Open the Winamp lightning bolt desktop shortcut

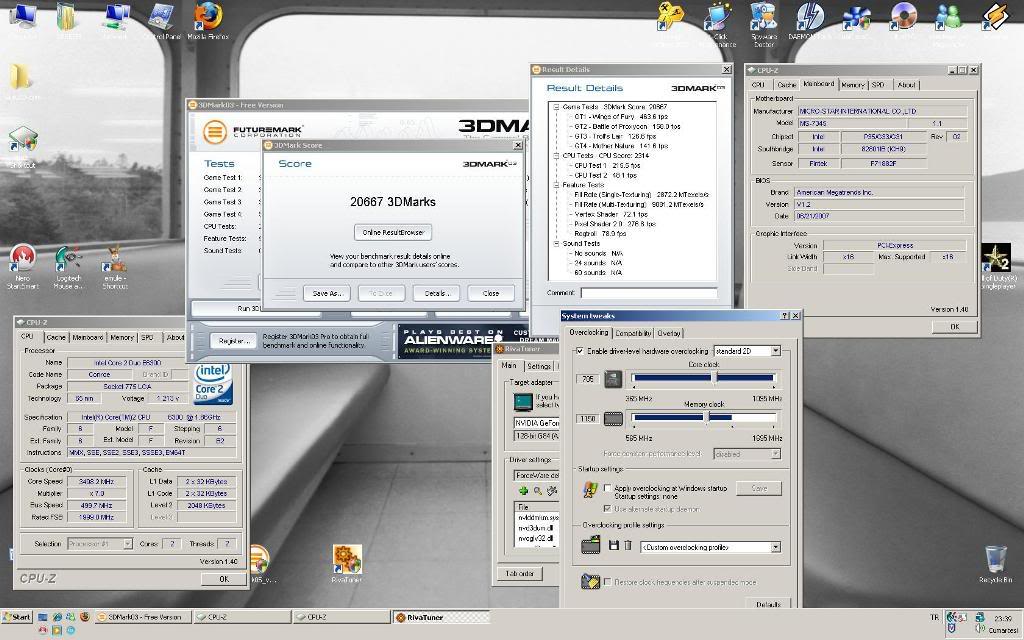click(x=996, y=16)
